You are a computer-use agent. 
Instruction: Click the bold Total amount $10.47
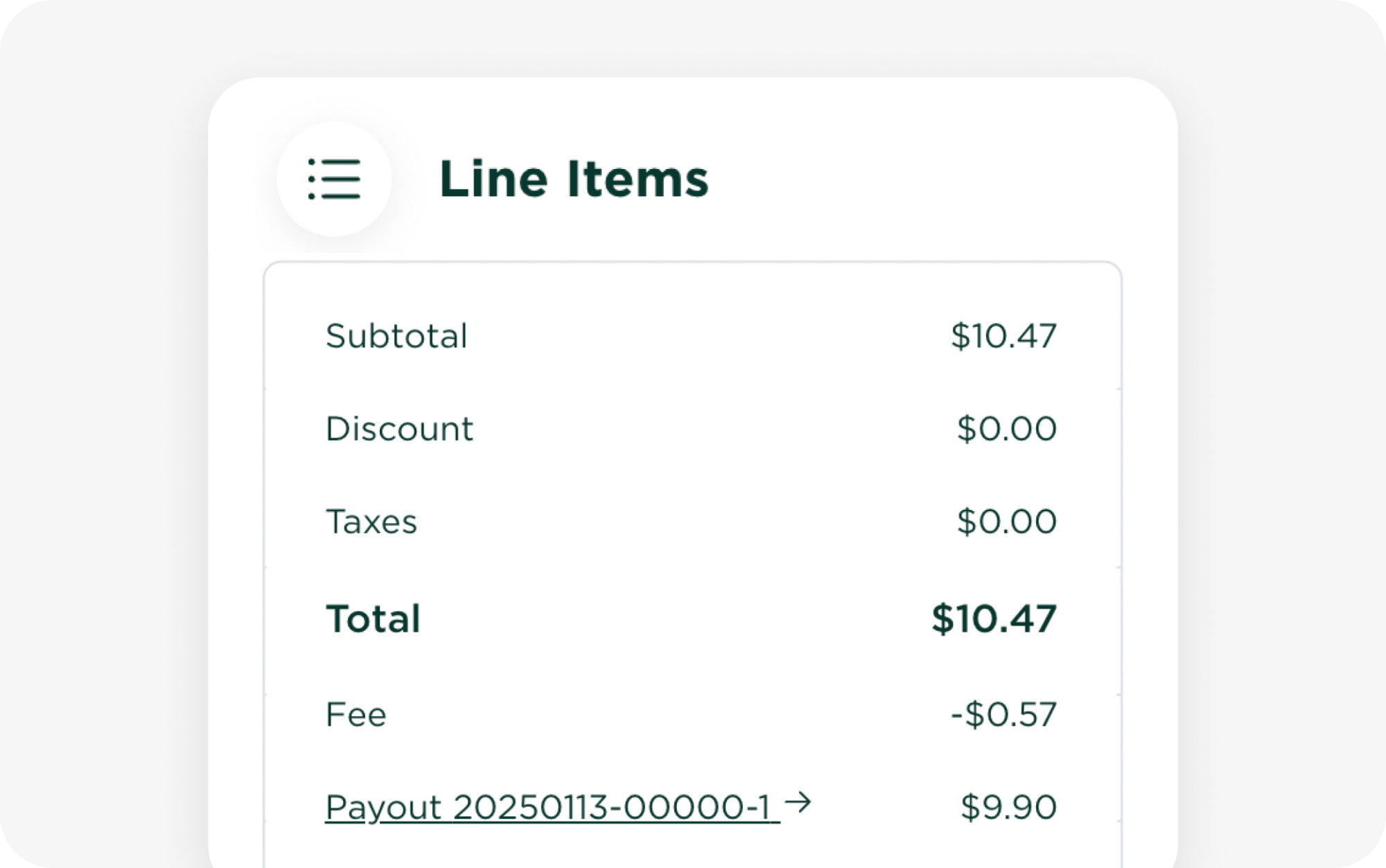tap(994, 619)
